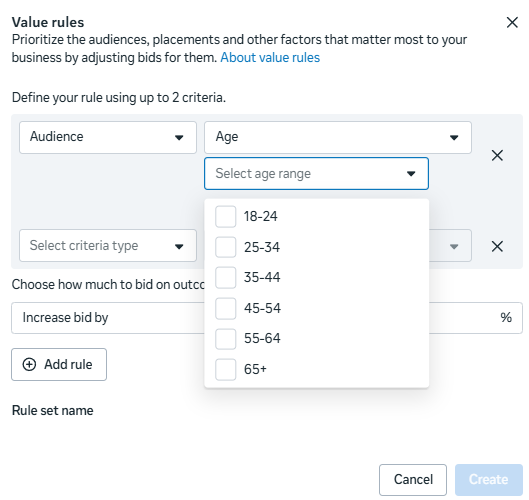Click the Add rule button
This screenshot has width=529, height=500.
point(59,364)
